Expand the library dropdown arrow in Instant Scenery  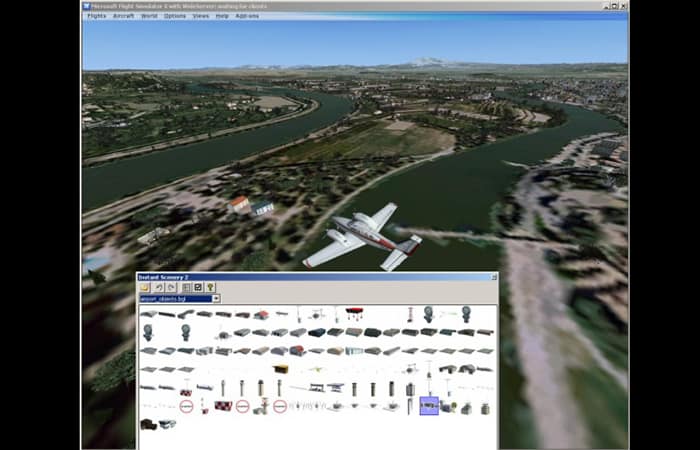[x=216, y=299]
